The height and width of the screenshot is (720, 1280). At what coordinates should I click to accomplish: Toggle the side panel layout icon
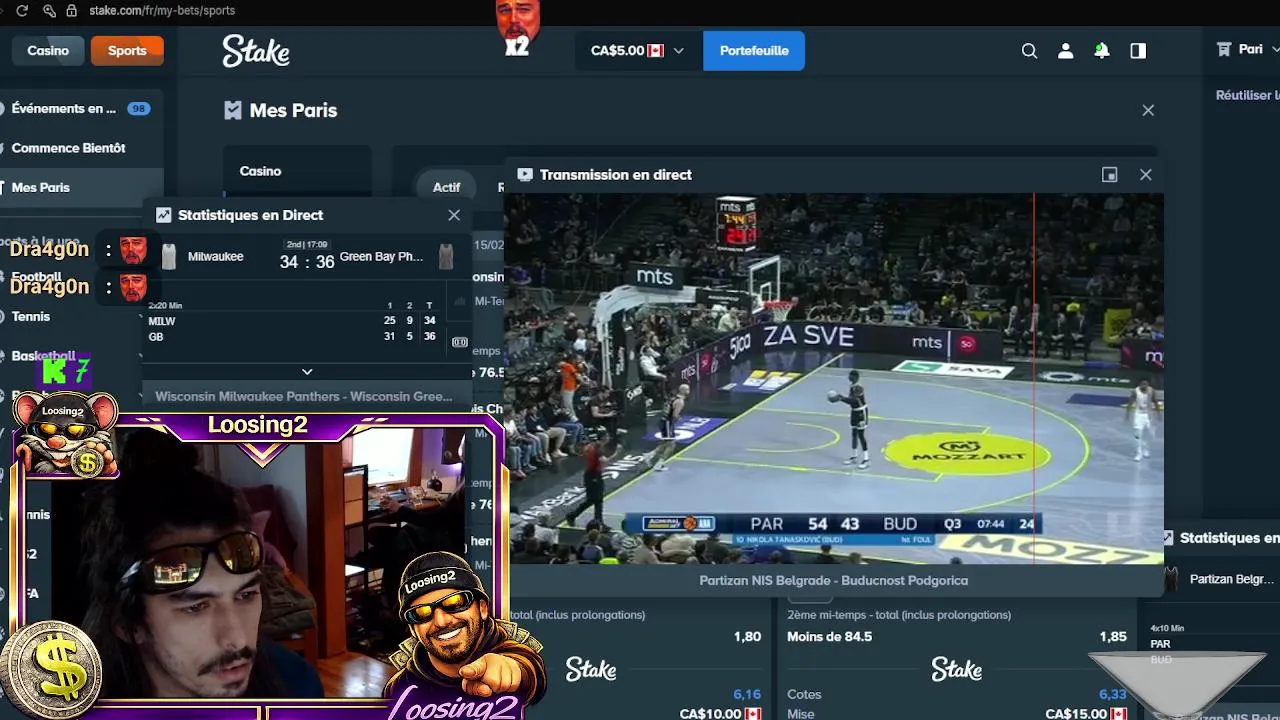tap(1138, 51)
